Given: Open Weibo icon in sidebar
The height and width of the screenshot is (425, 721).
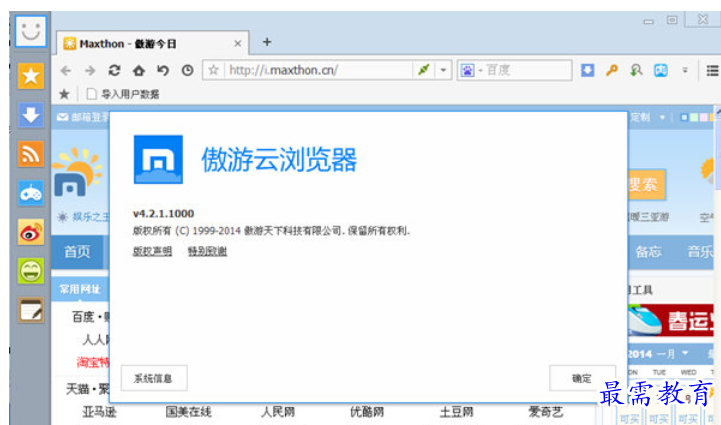Looking at the screenshot, I should click(x=31, y=232).
